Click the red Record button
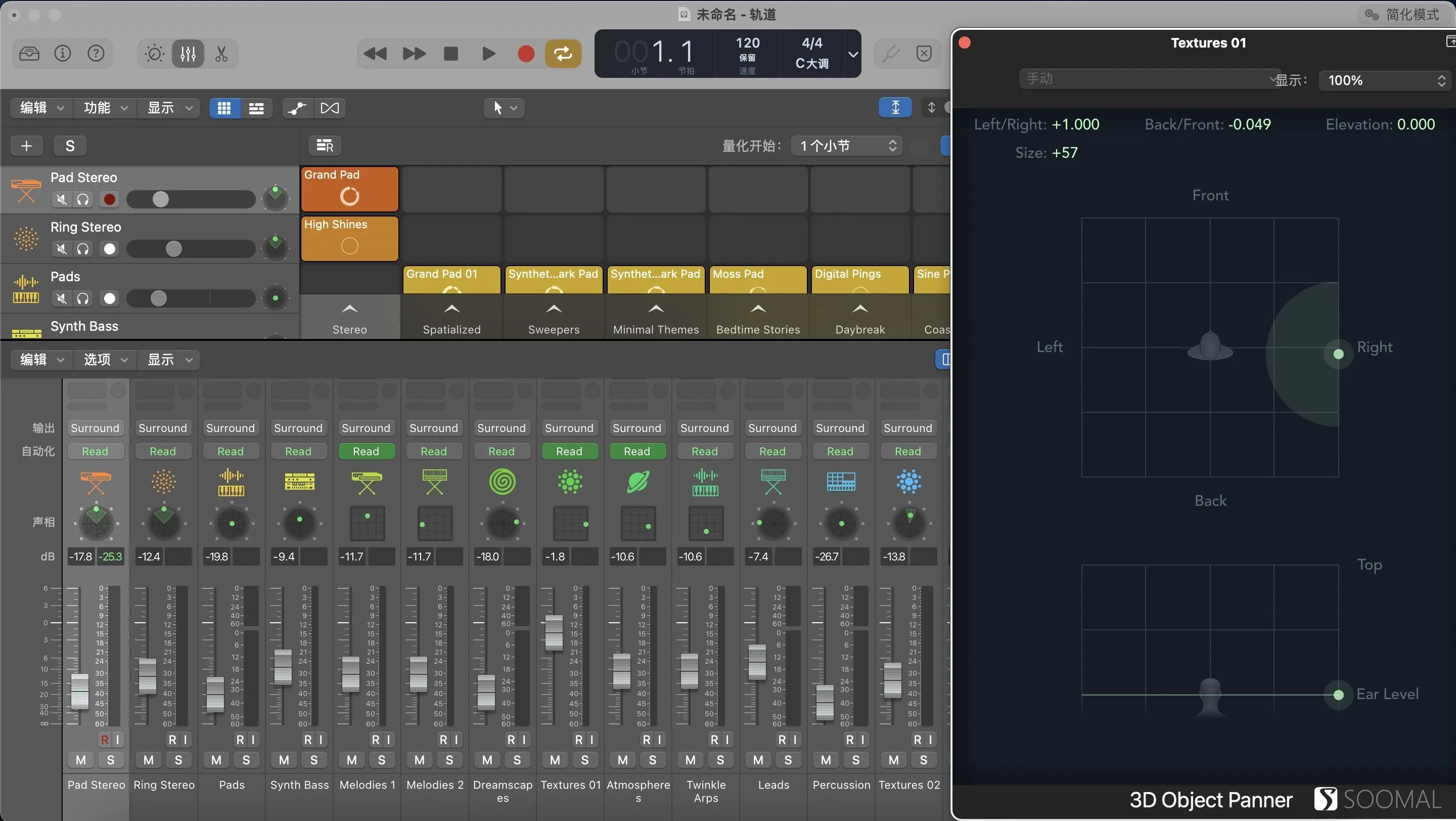Screen dimensions: 1456x821 tap(526, 54)
